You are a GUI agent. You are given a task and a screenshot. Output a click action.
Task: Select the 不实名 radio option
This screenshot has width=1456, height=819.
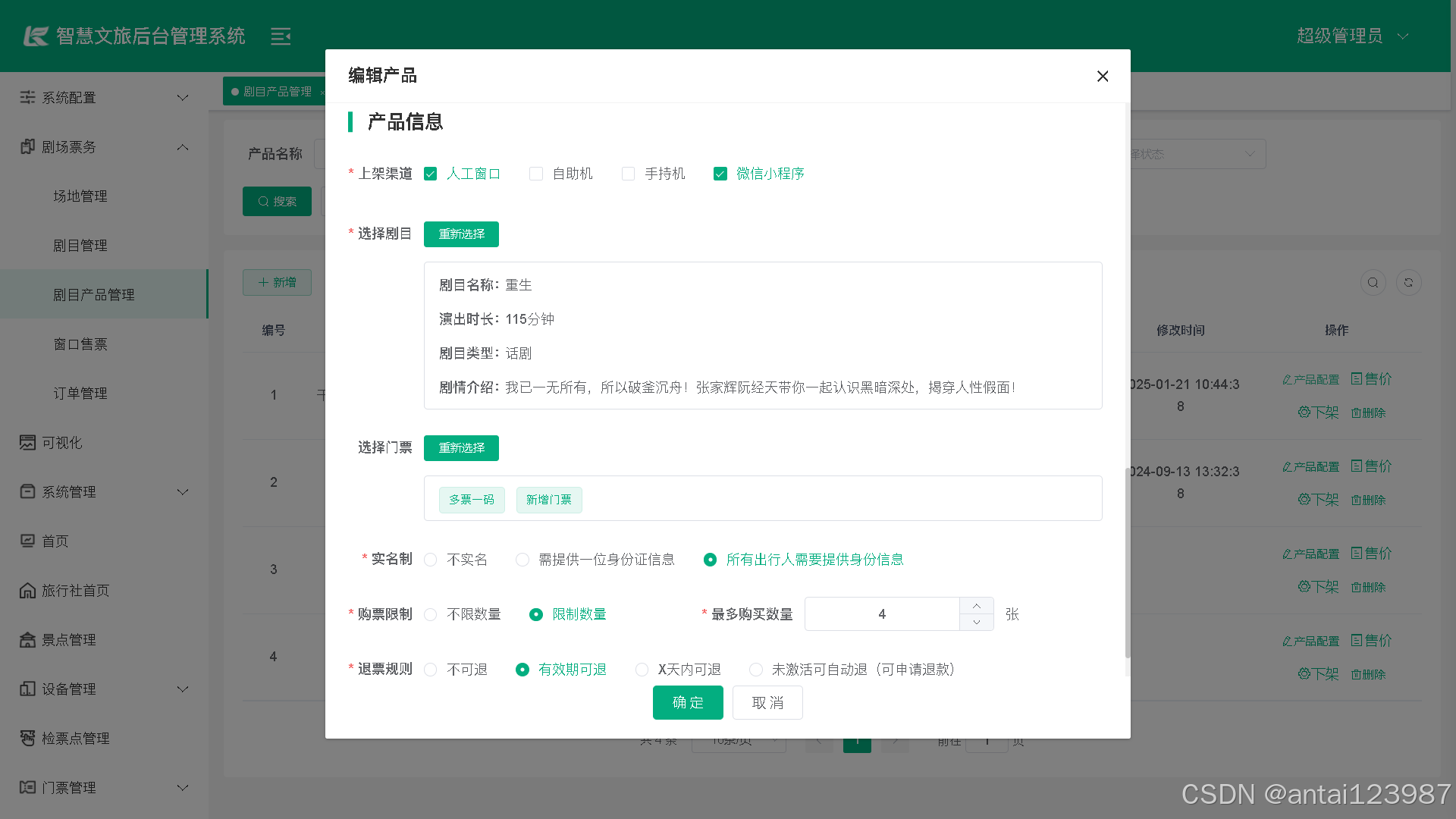click(431, 560)
